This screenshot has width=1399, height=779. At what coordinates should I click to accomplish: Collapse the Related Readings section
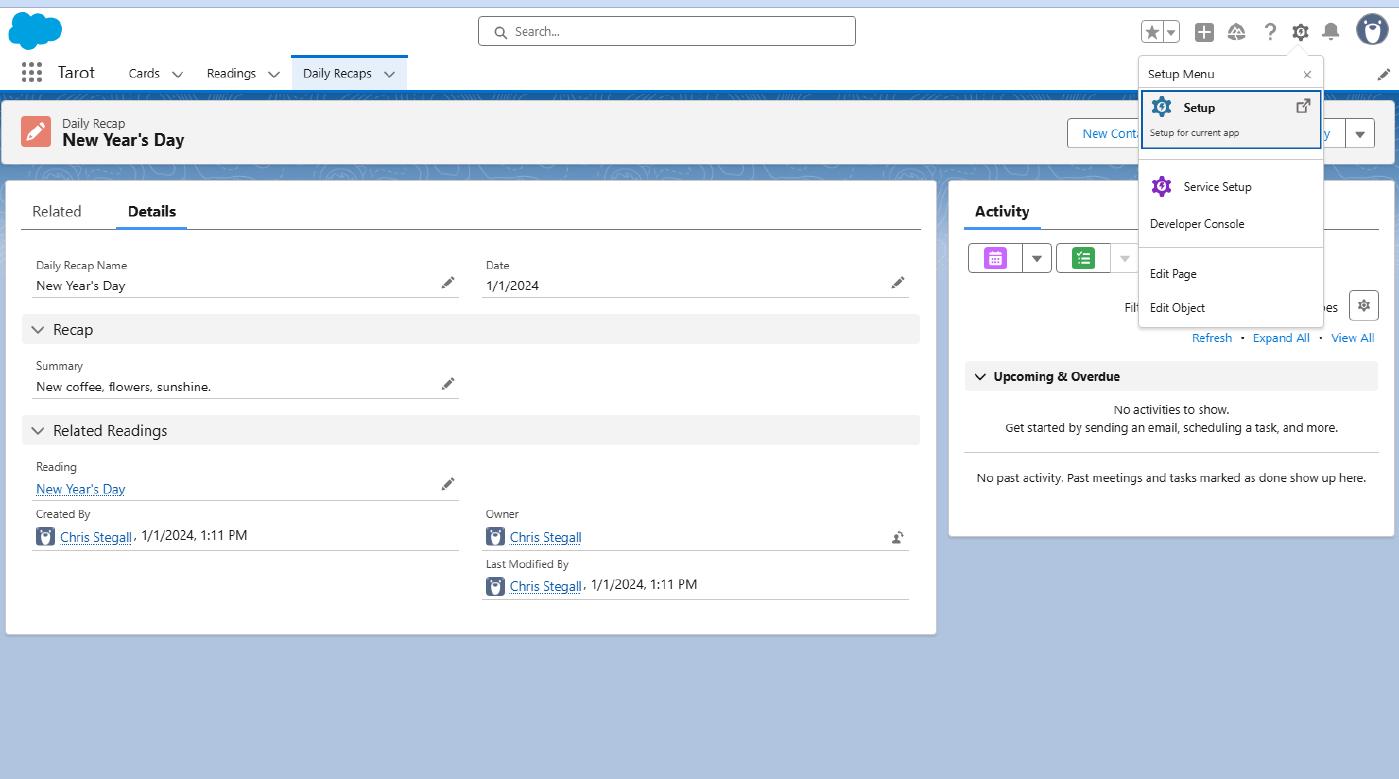pyautogui.click(x=37, y=430)
